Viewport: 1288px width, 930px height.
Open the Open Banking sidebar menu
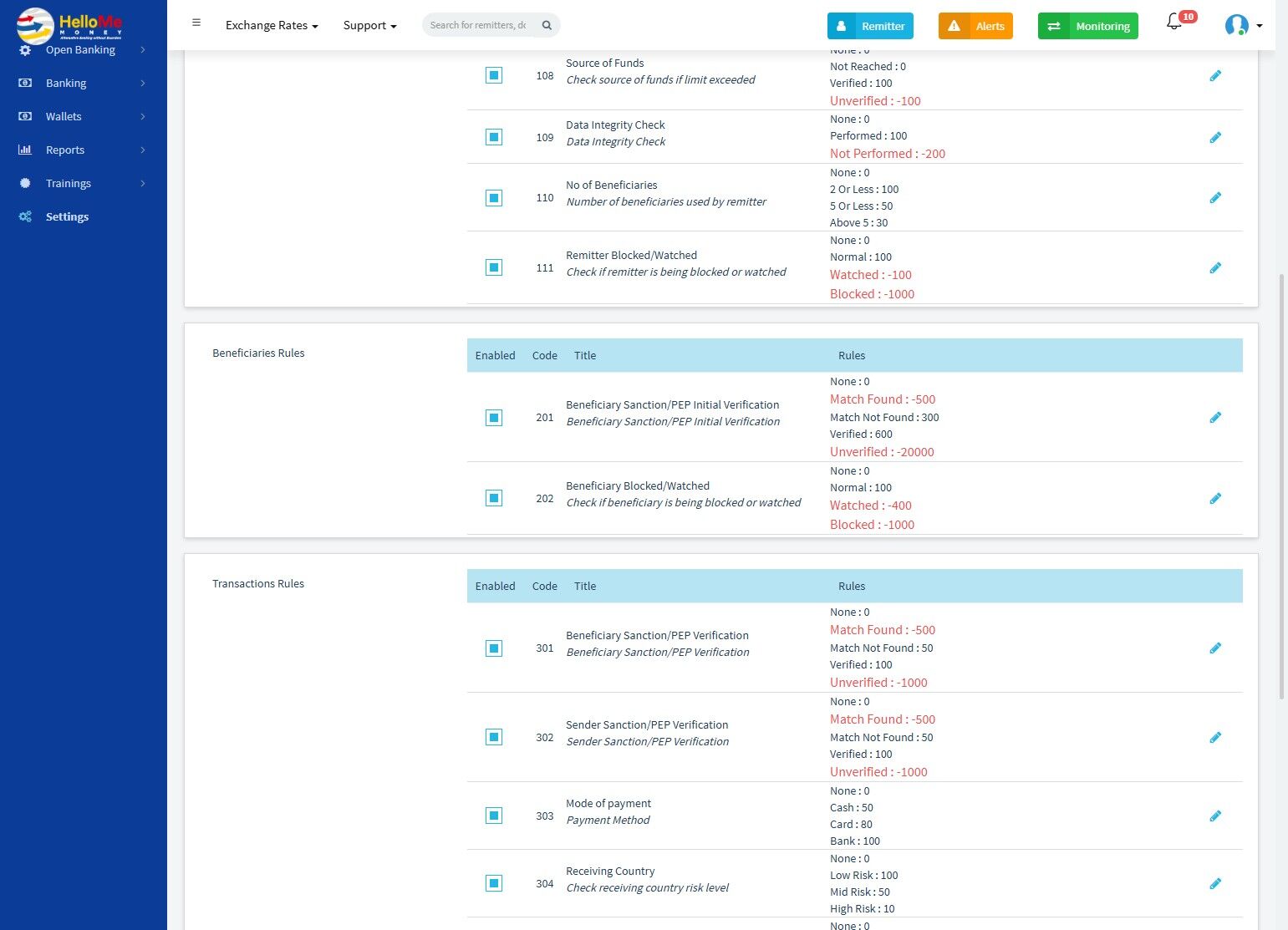(x=84, y=52)
